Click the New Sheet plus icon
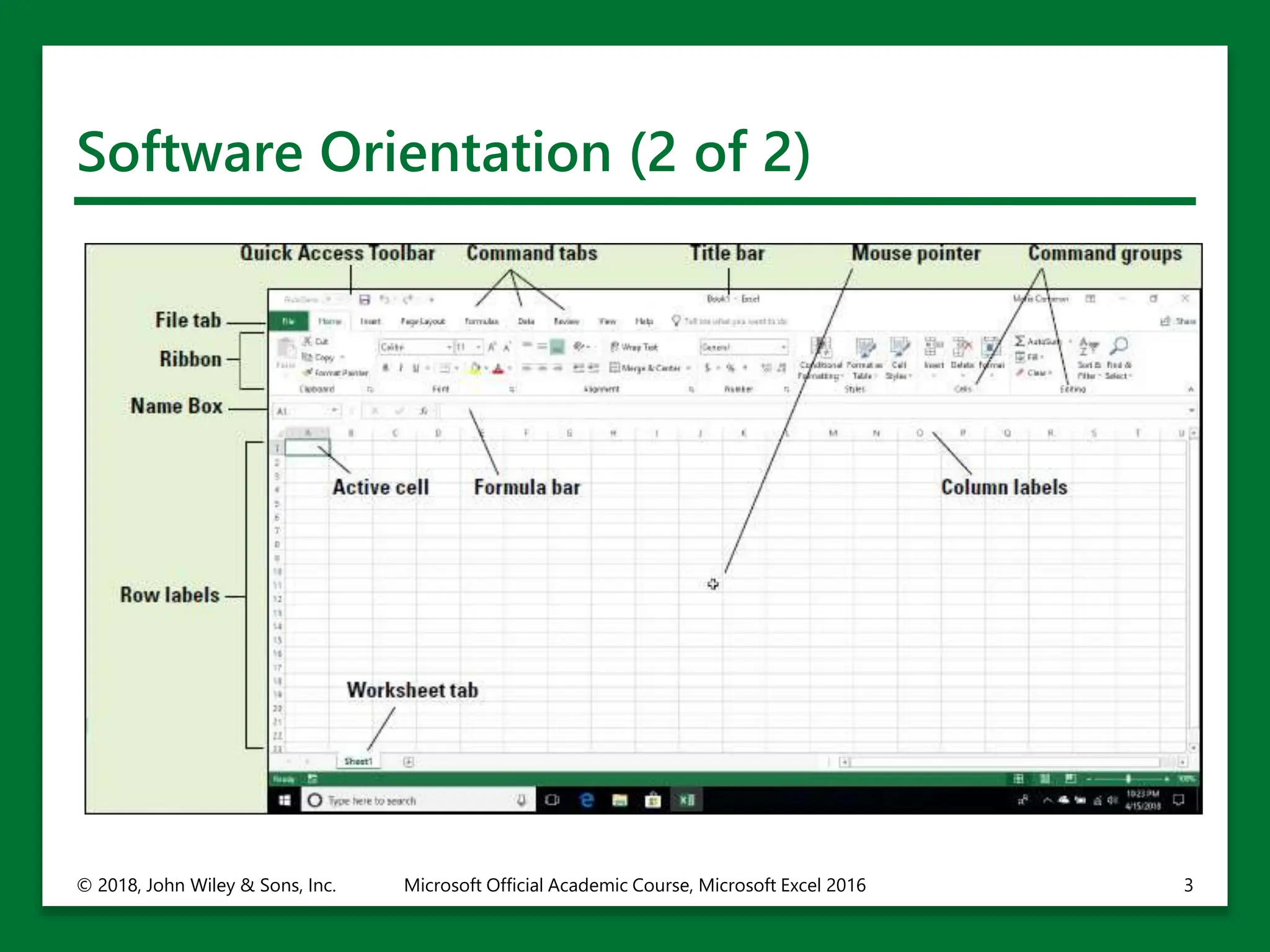This screenshot has width=1270, height=952. point(408,762)
